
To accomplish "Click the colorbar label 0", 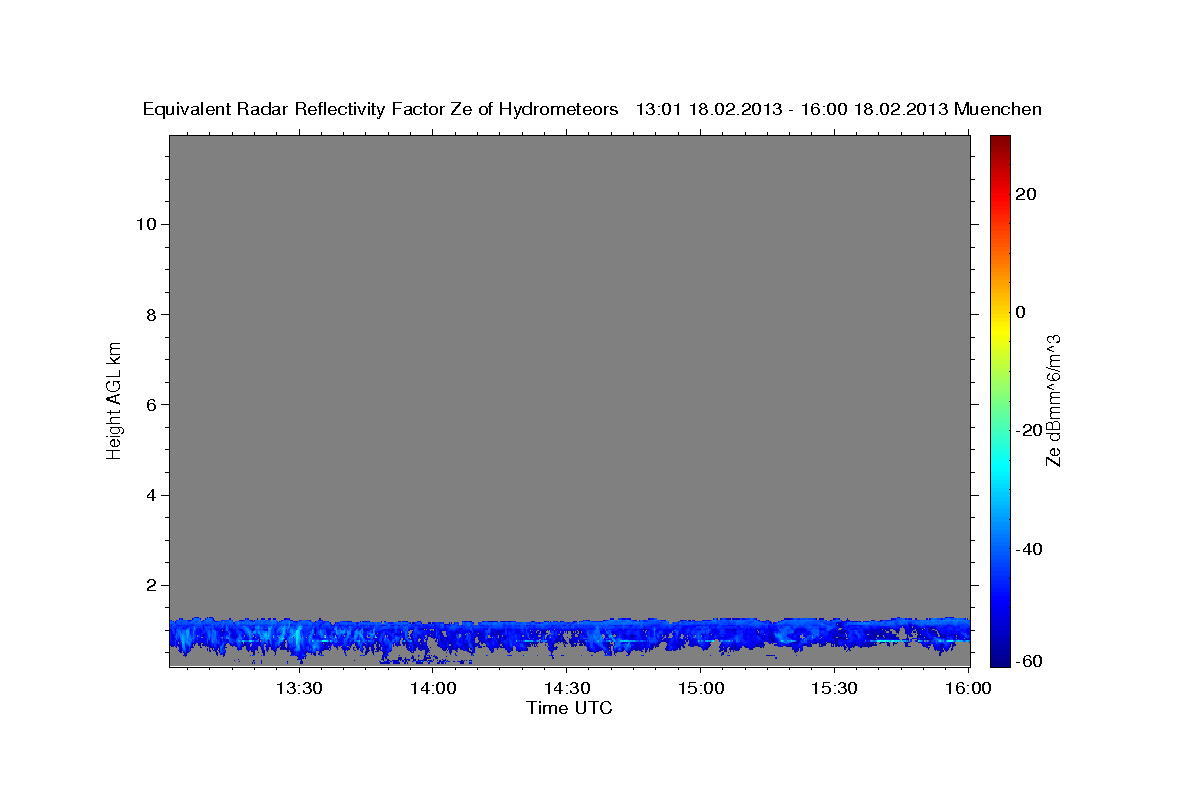I will click(x=1021, y=312).
